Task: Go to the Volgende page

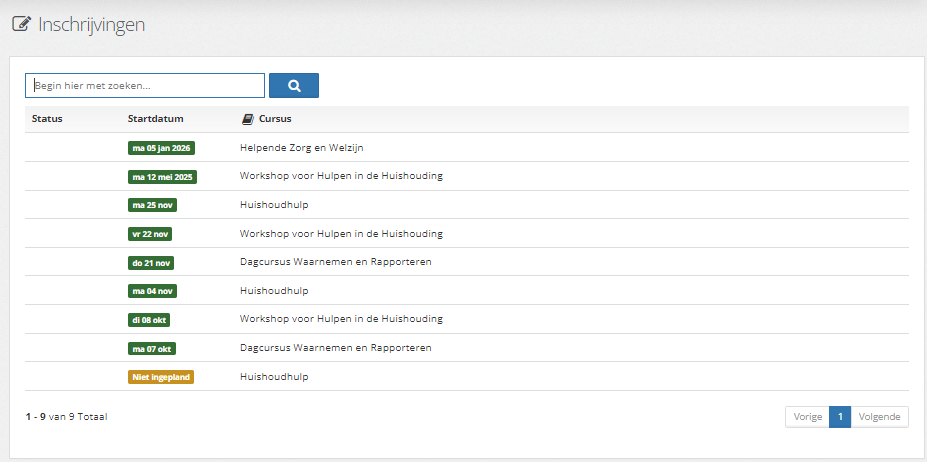Action: tap(880, 416)
